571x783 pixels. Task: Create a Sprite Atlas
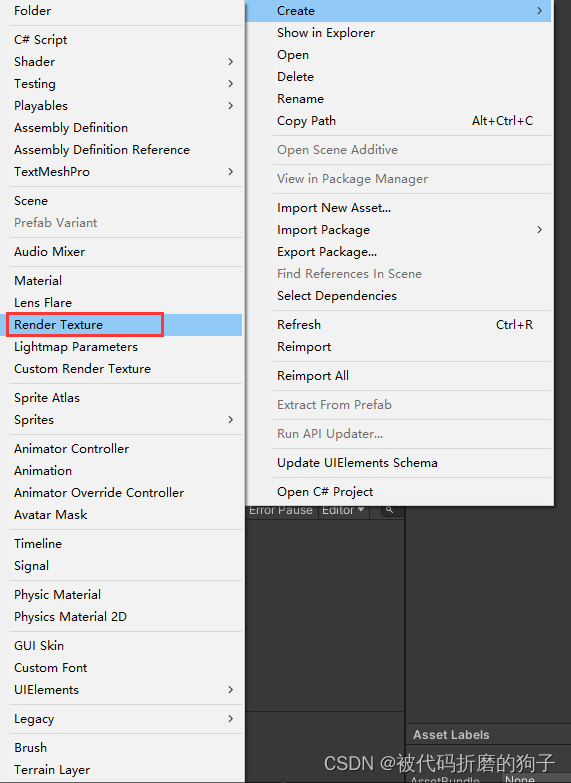123,397
